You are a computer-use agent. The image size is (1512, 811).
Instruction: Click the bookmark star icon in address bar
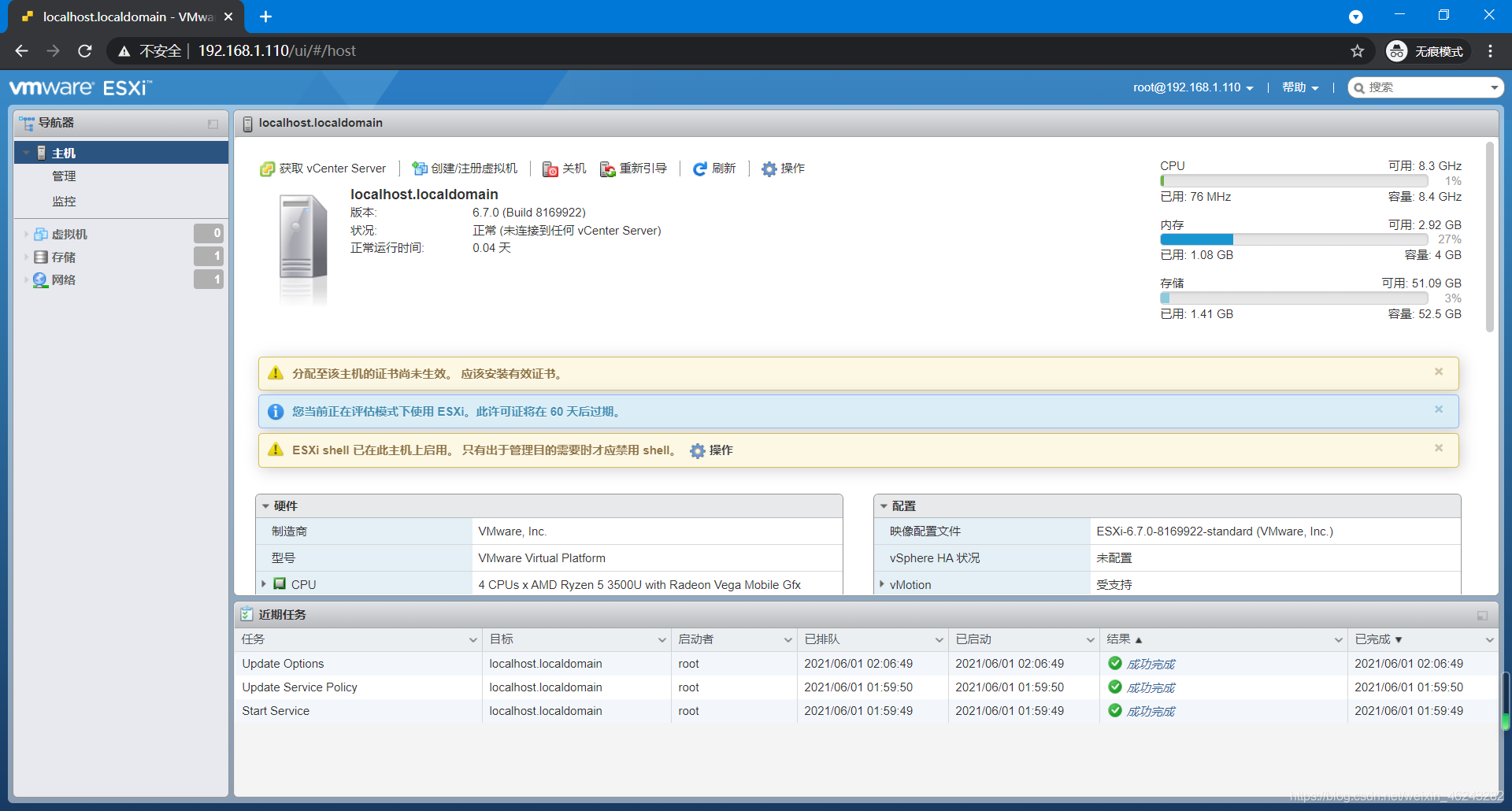1357,51
